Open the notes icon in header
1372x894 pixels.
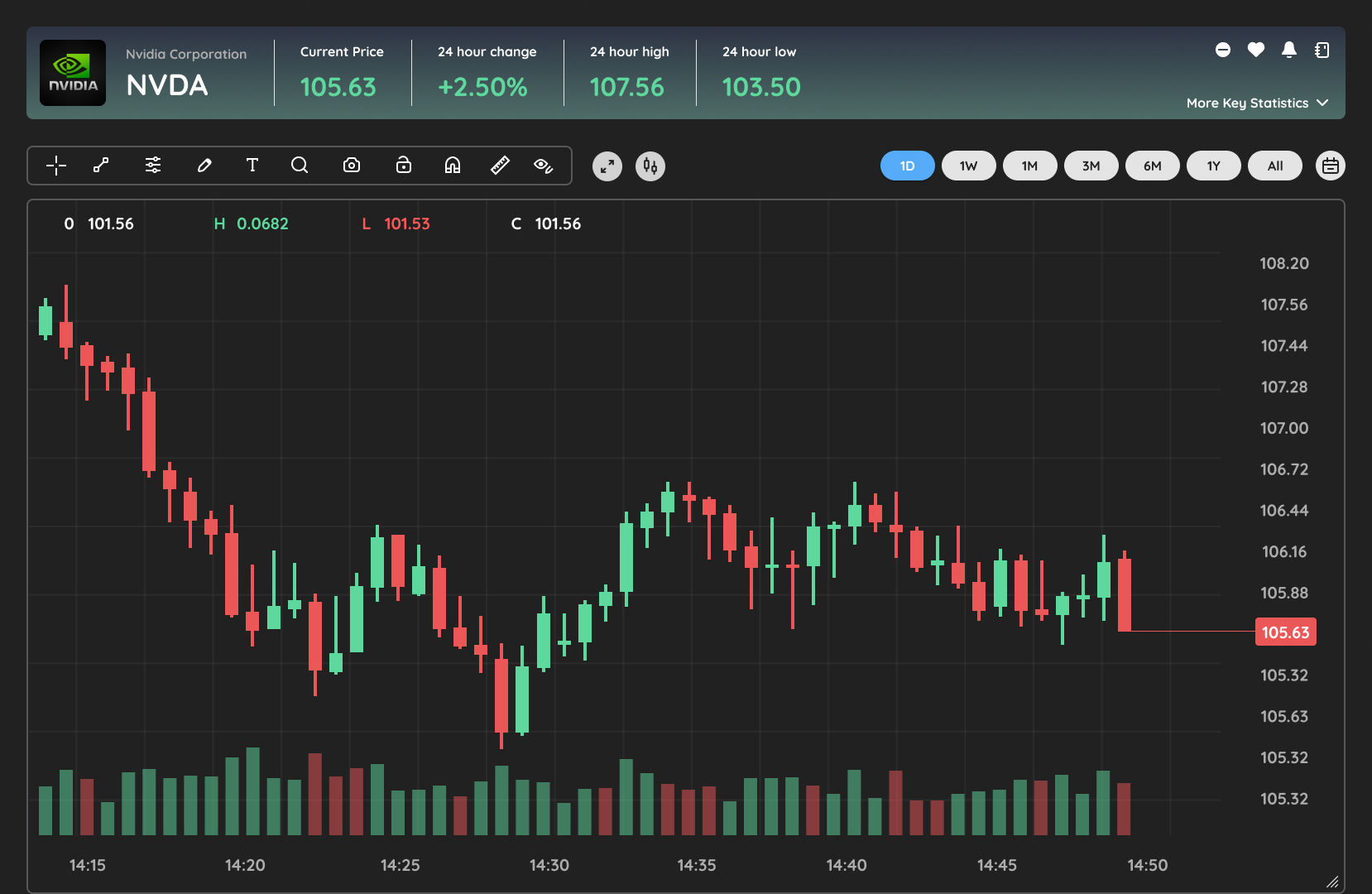pos(1322,50)
